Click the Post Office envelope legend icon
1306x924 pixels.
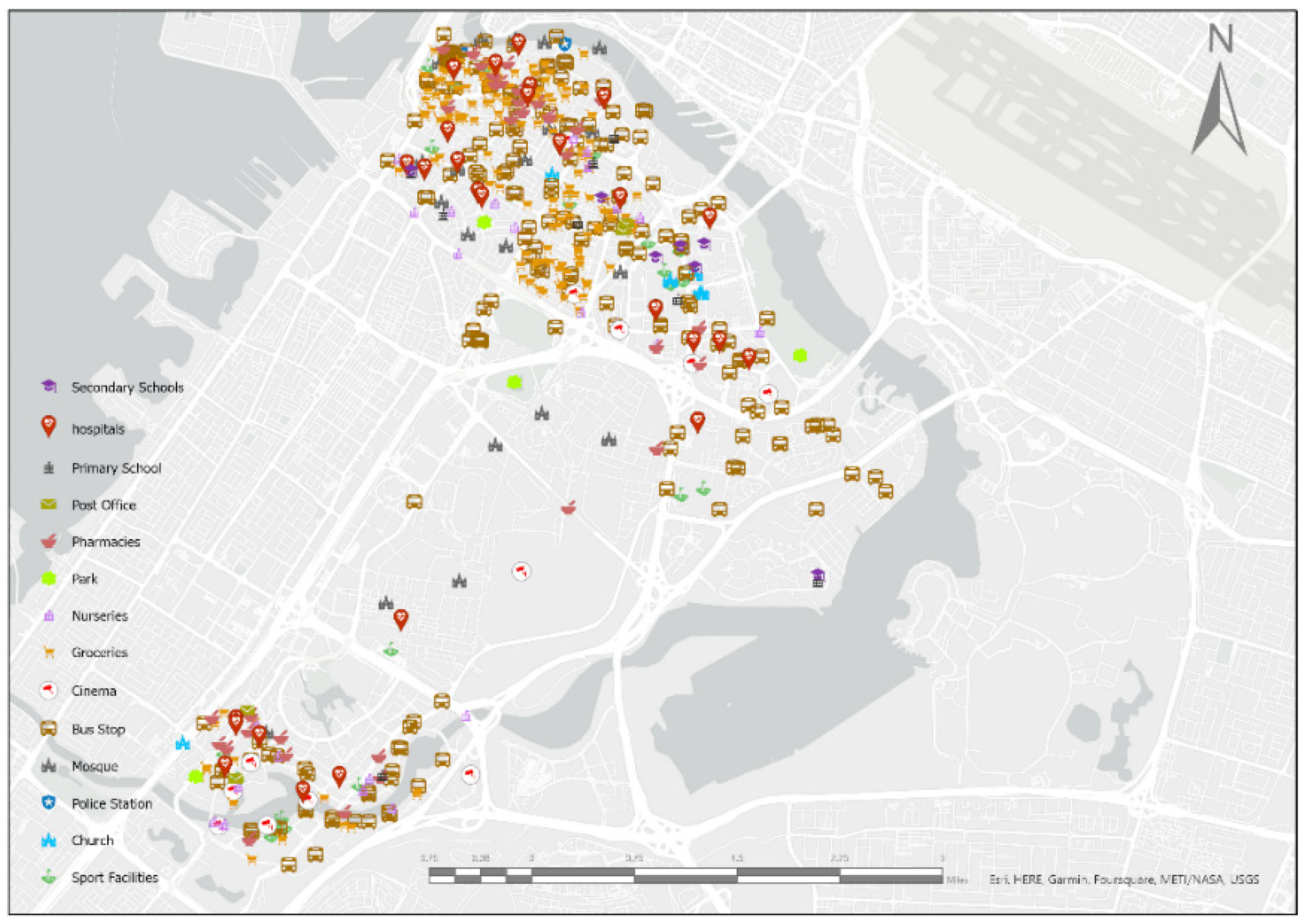(x=50, y=505)
